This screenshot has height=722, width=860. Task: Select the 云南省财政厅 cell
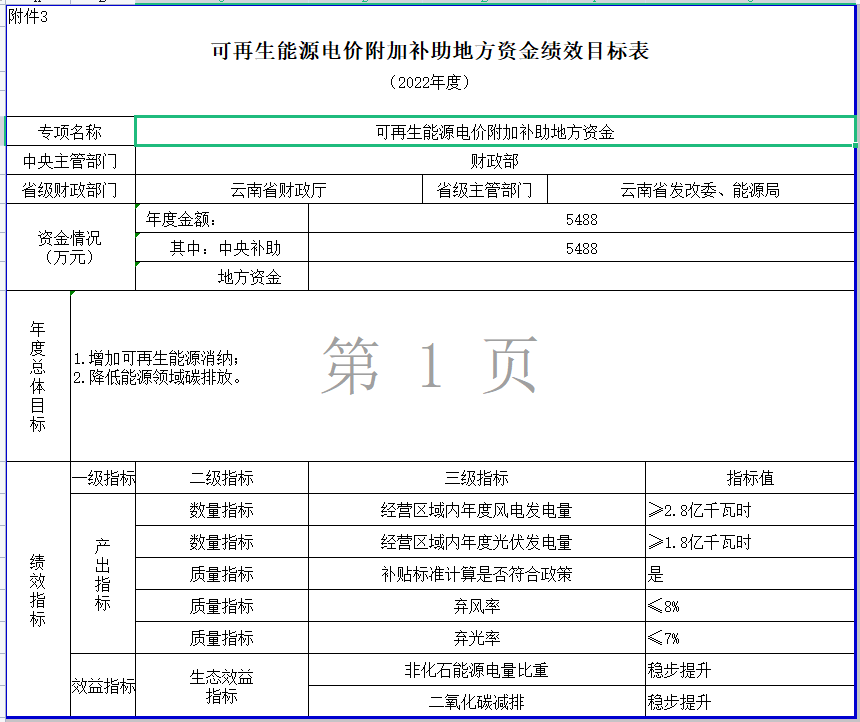pos(278,190)
